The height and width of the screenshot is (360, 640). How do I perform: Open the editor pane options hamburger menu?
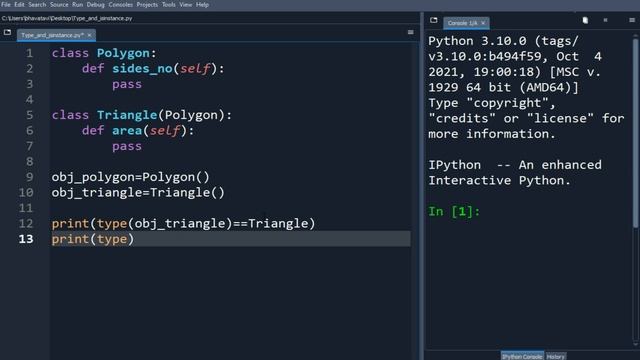click(411, 32)
